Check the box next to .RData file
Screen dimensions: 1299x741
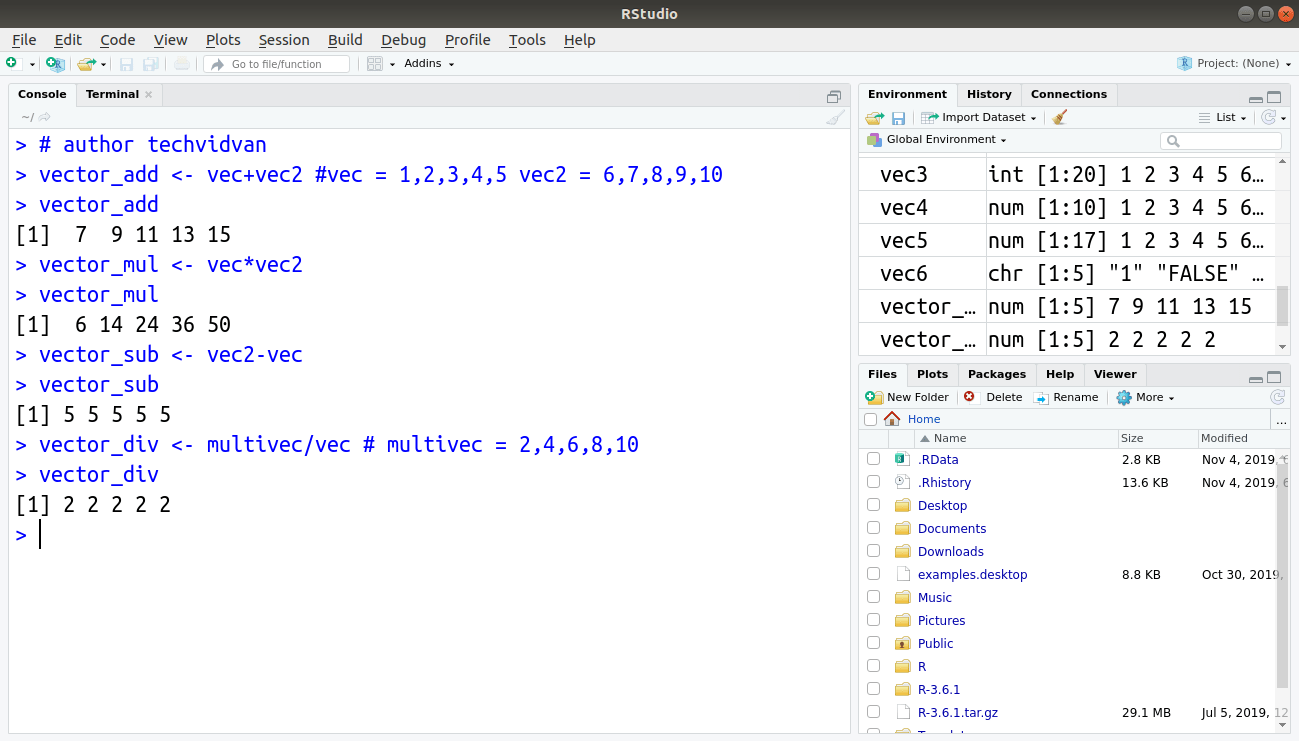tap(873, 459)
